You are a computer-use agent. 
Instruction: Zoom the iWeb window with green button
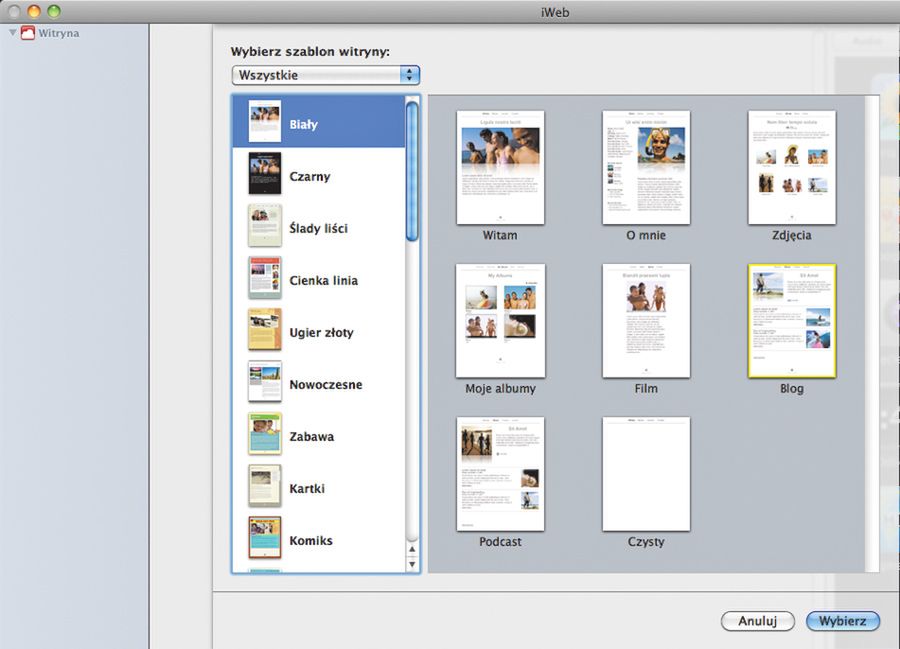pyautogui.click(x=53, y=11)
